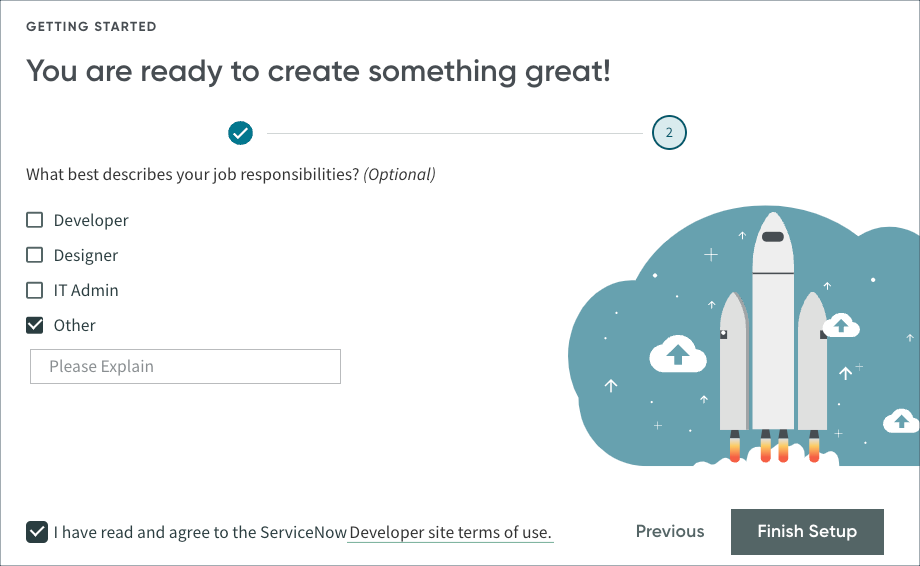This screenshot has width=920, height=566.
Task: Click the right side booster rocket
Action: (x=812, y=365)
